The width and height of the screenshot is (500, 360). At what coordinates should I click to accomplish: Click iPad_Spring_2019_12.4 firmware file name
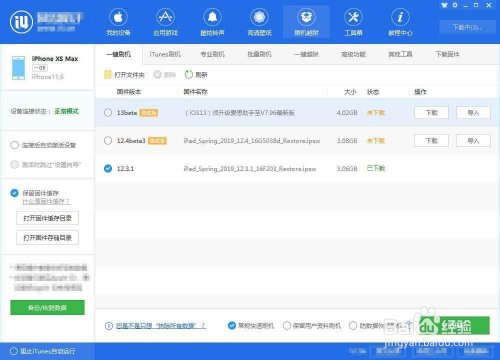pyautogui.click(x=252, y=141)
